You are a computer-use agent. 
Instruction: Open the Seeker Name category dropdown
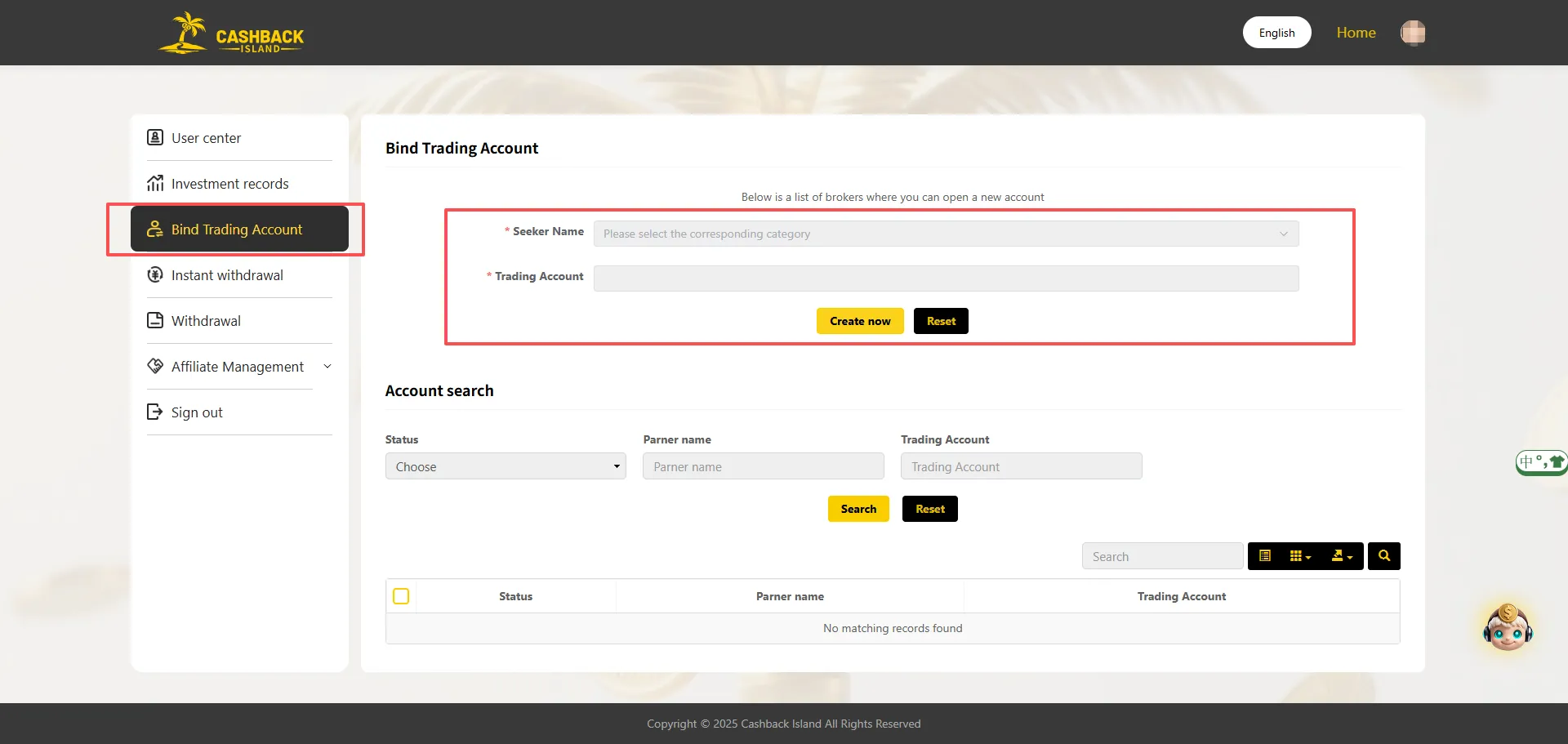[946, 234]
